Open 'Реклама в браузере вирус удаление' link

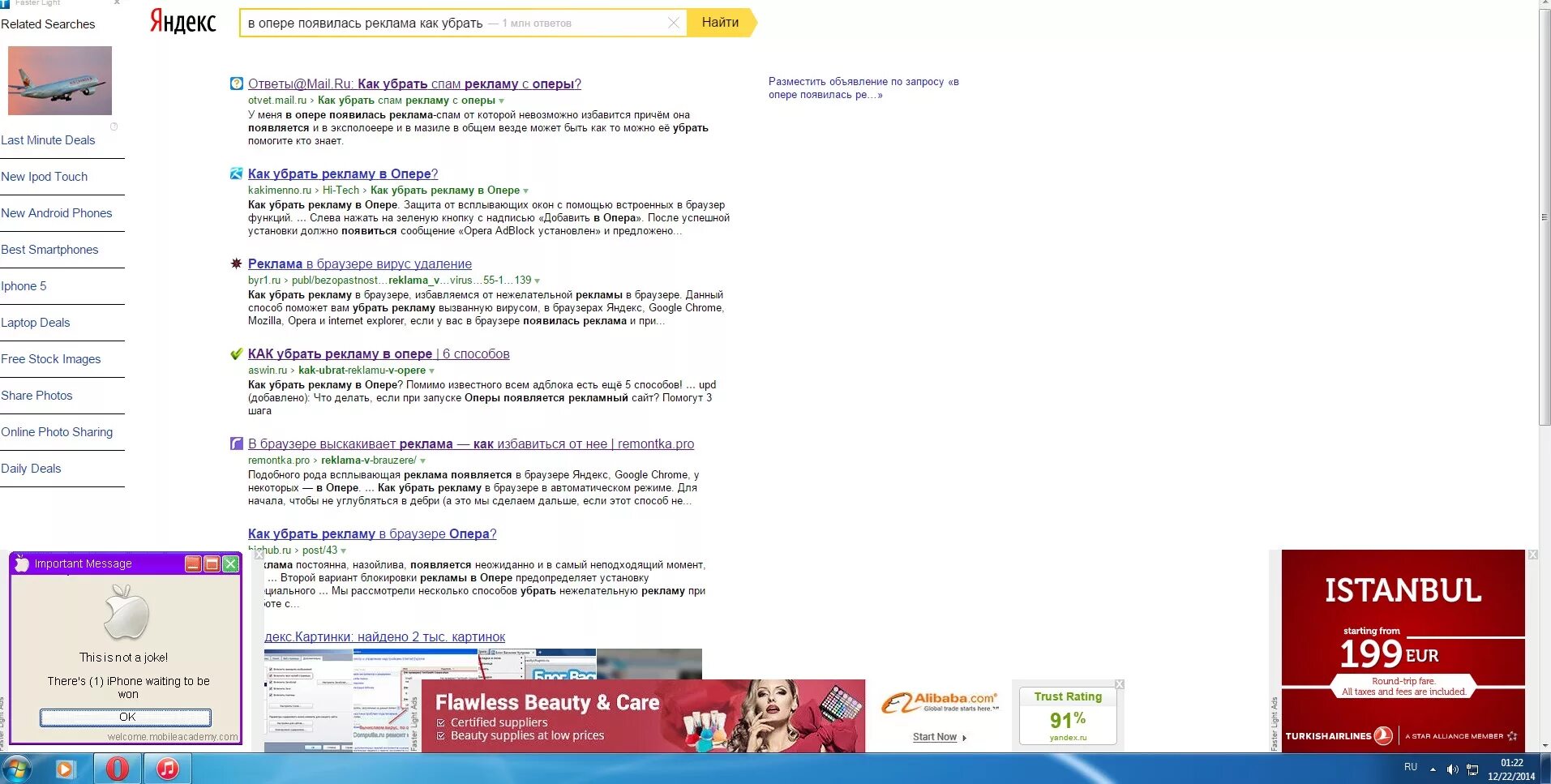pyautogui.click(x=360, y=263)
